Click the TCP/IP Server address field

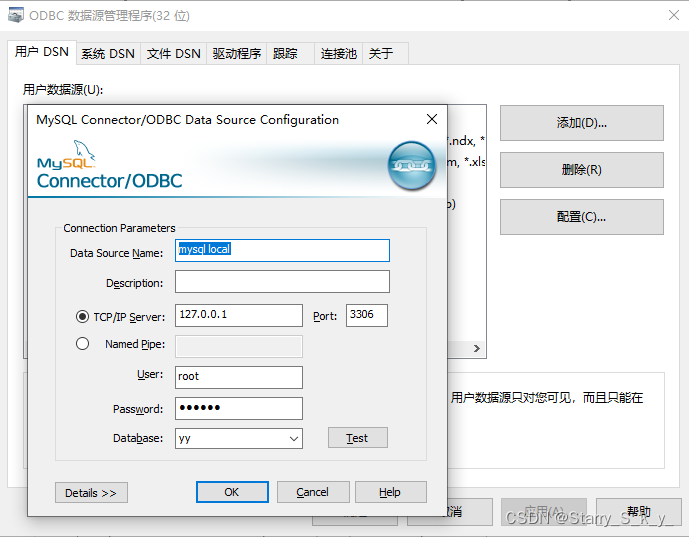pyautogui.click(x=239, y=316)
